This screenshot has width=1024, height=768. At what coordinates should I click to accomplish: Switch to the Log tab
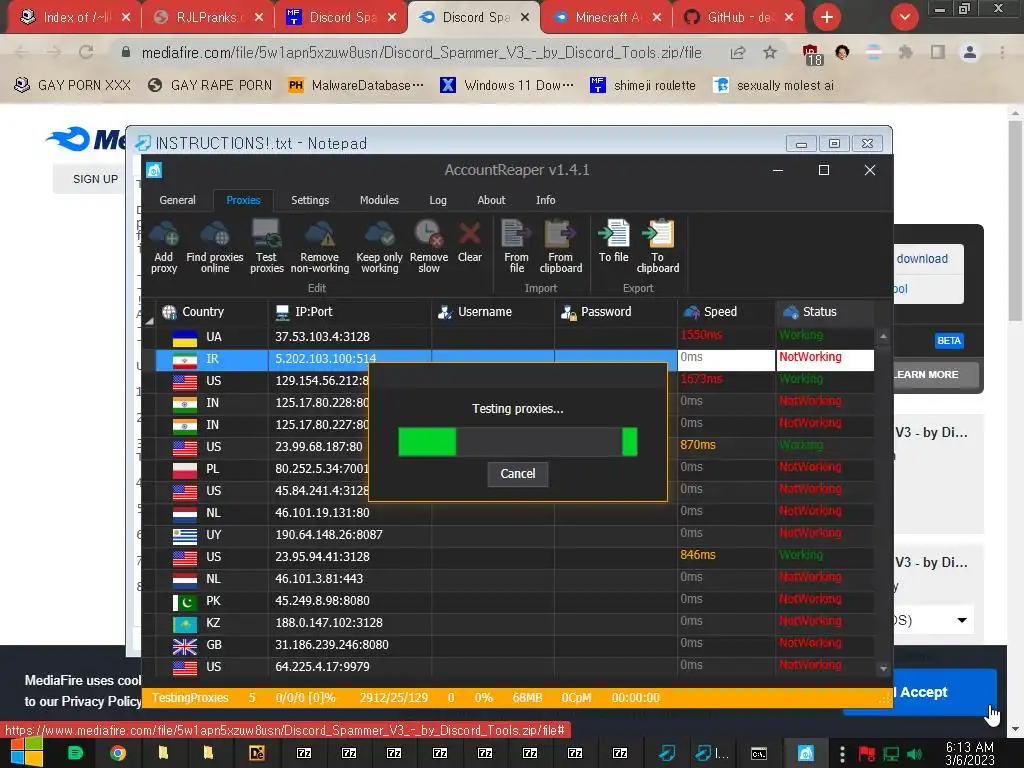(x=438, y=200)
